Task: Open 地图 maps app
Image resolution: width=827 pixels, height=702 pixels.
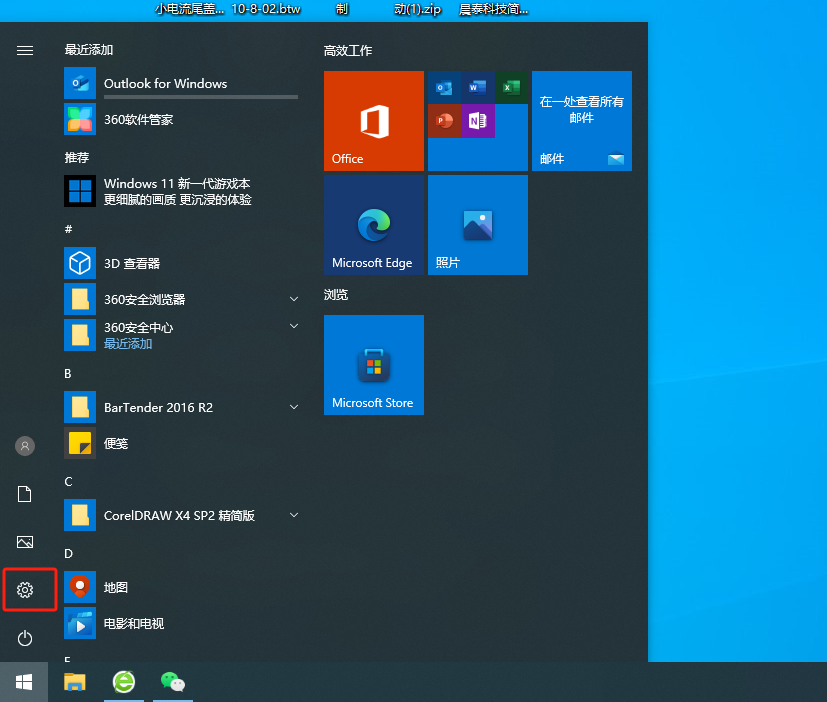Action: pos(181,587)
